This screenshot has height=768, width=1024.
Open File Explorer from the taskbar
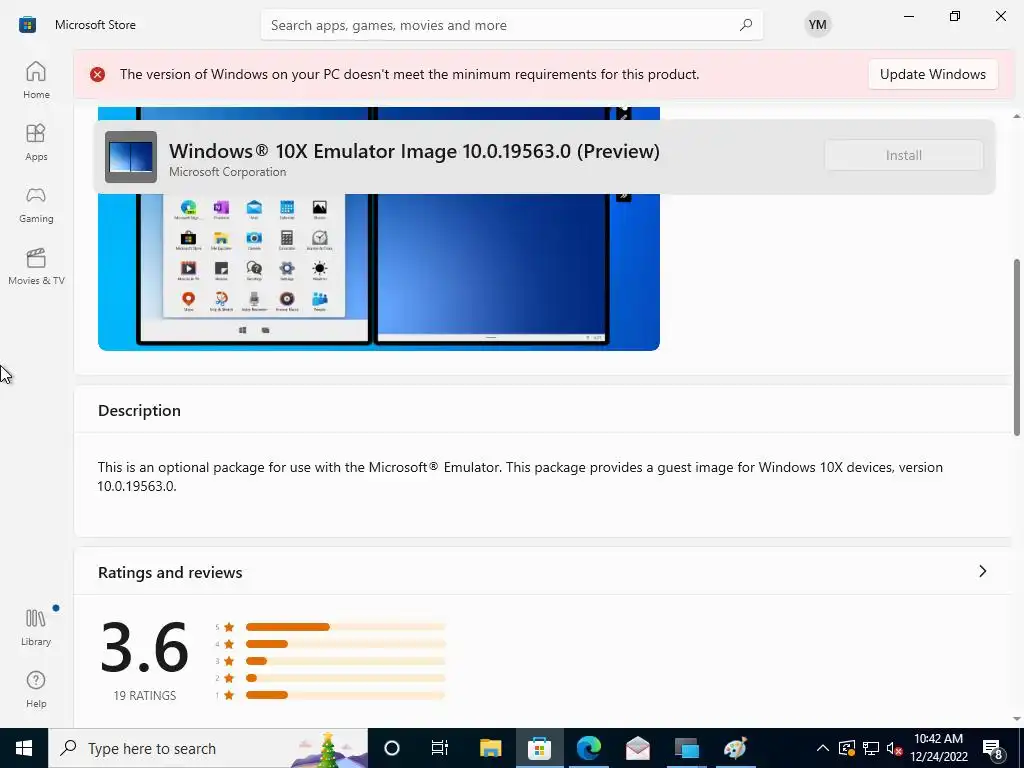click(490, 748)
